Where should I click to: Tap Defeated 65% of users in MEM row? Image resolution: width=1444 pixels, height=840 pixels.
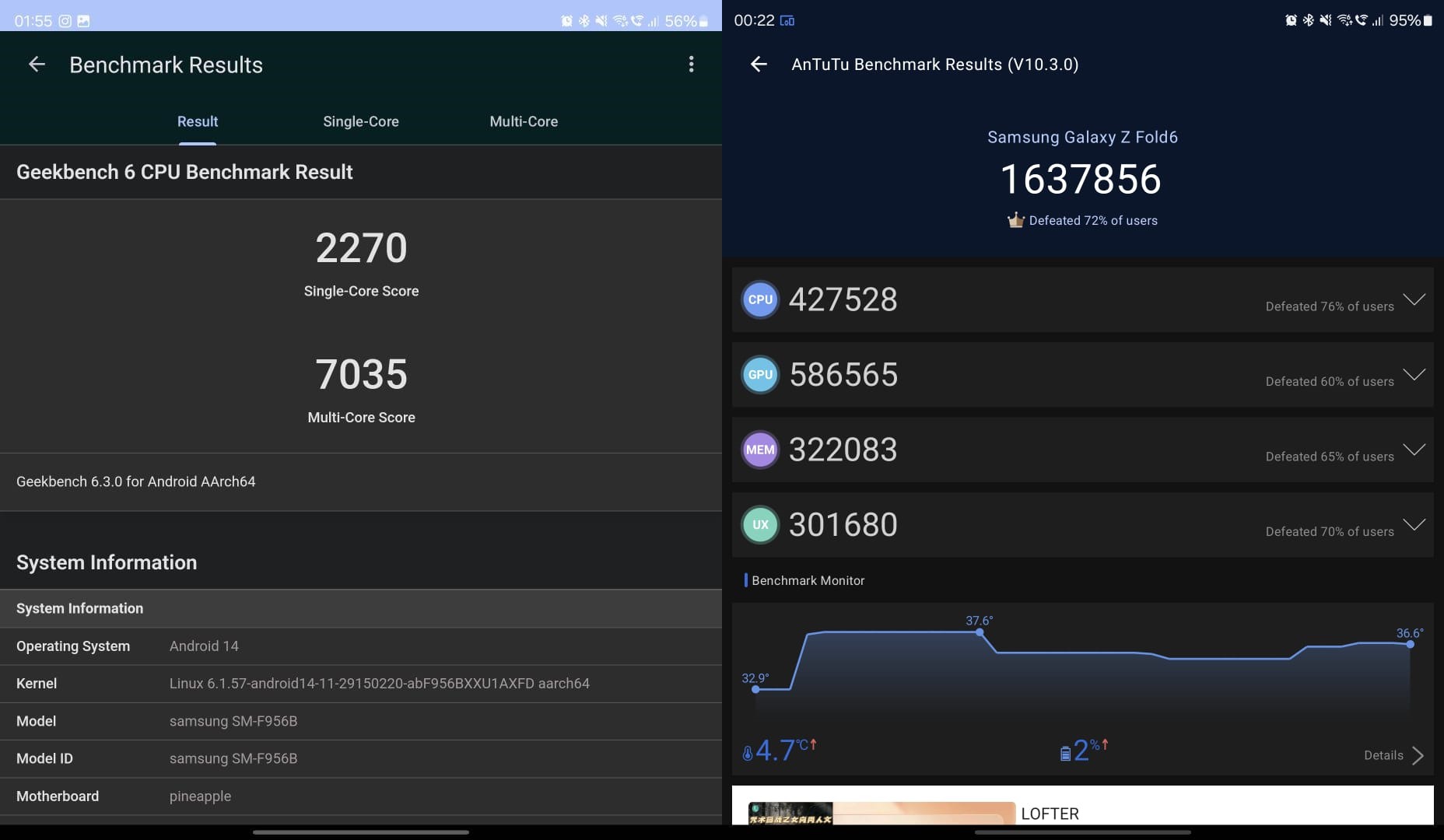pyautogui.click(x=1330, y=457)
